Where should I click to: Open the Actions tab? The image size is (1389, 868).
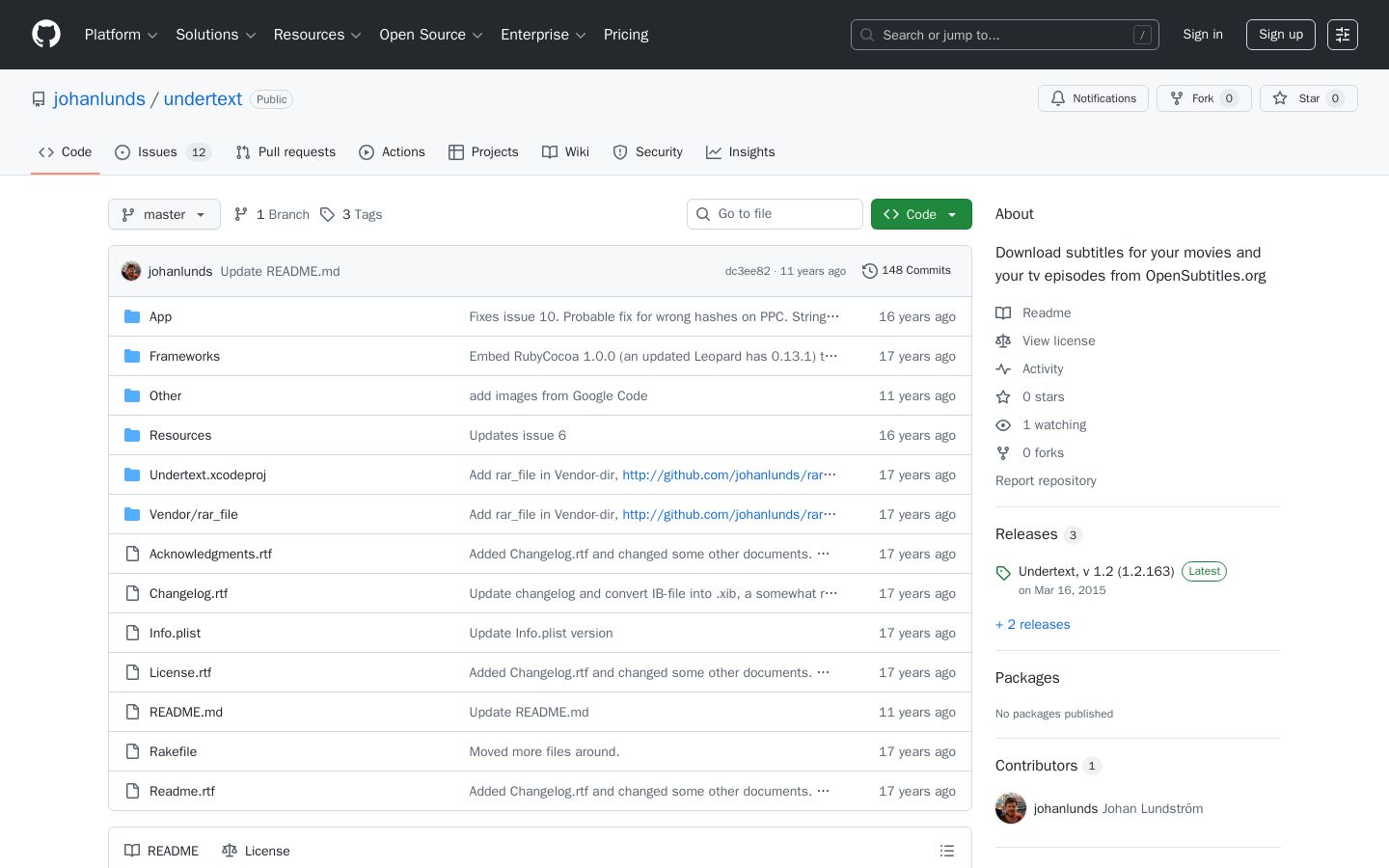pyautogui.click(x=392, y=152)
